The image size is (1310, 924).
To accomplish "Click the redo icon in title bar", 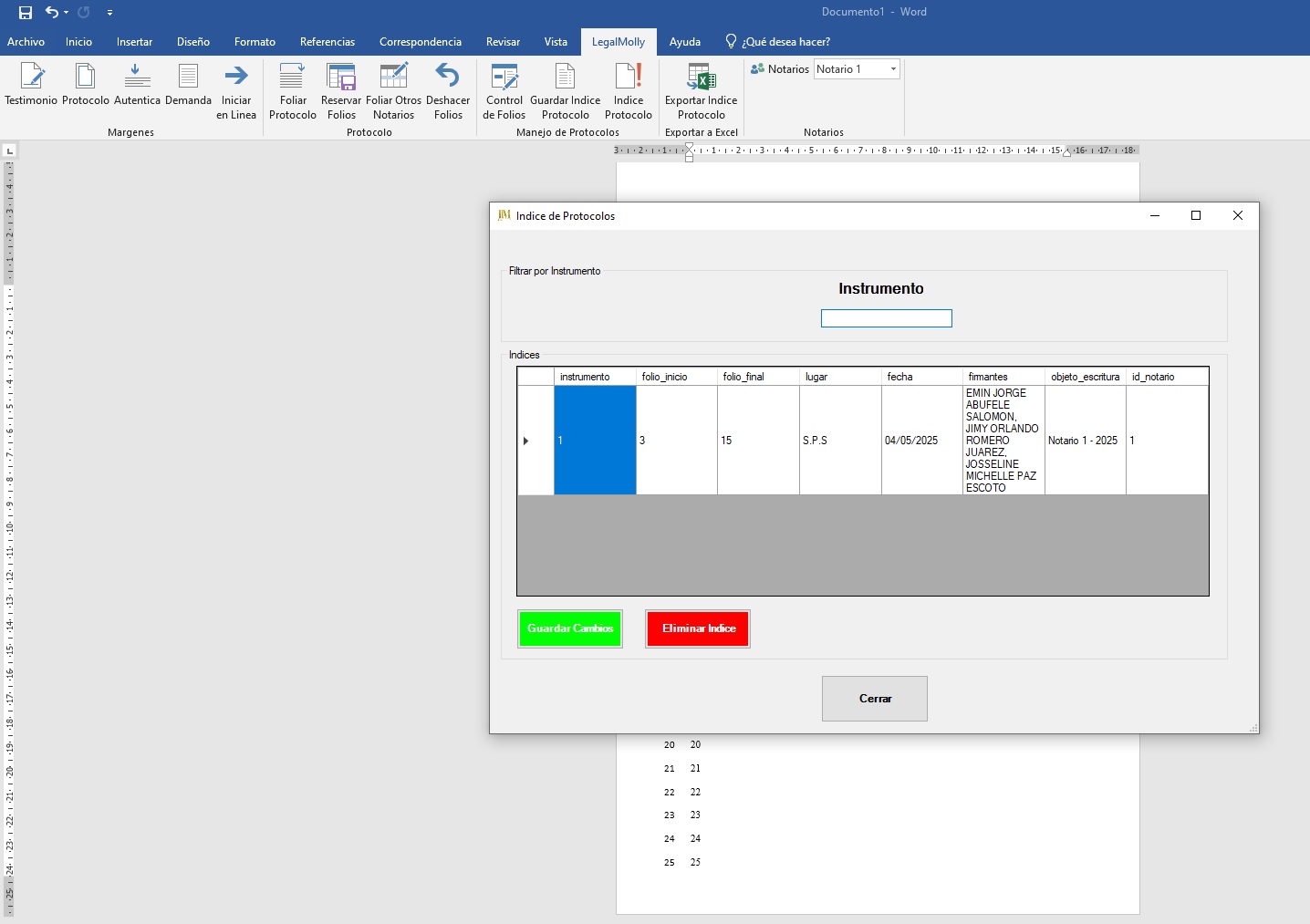I will (x=84, y=13).
